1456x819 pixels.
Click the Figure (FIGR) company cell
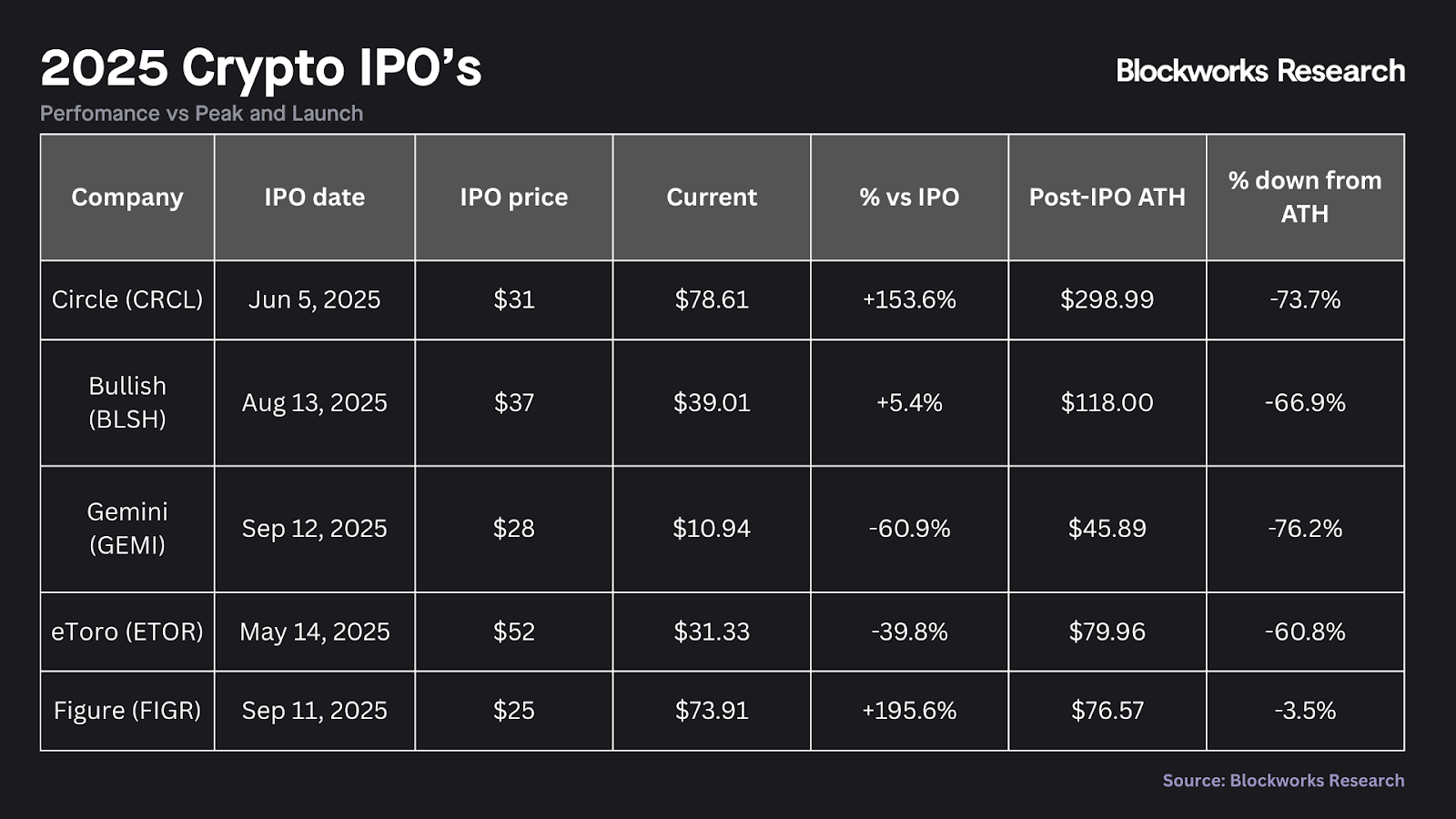click(x=127, y=710)
